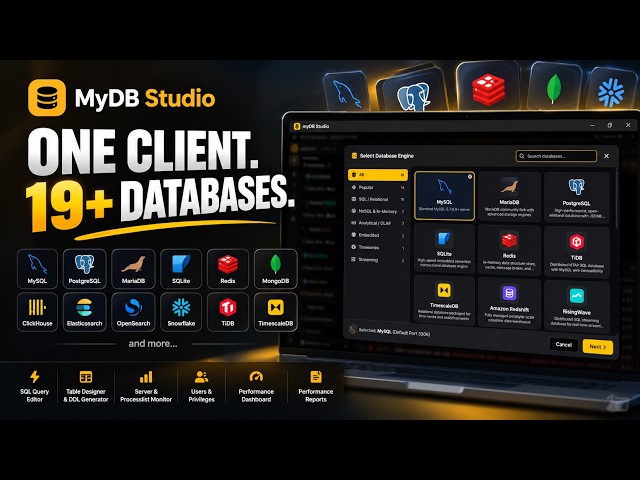Select the Embedded category

tap(378, 235)
